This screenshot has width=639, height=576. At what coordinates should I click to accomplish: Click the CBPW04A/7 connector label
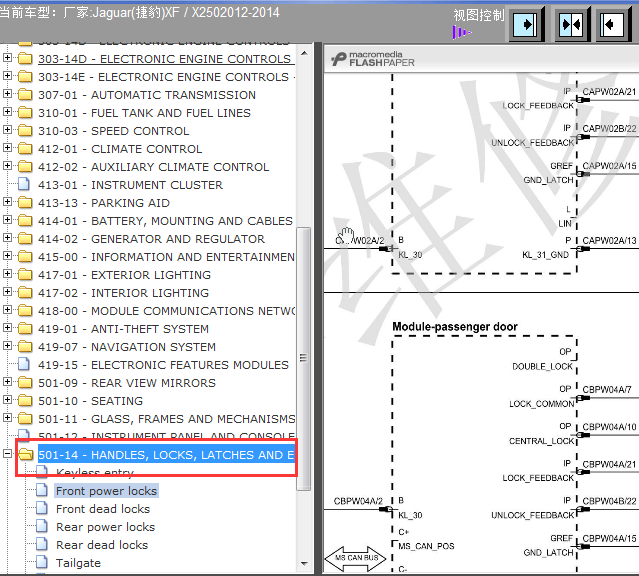[x=607, y=389]
